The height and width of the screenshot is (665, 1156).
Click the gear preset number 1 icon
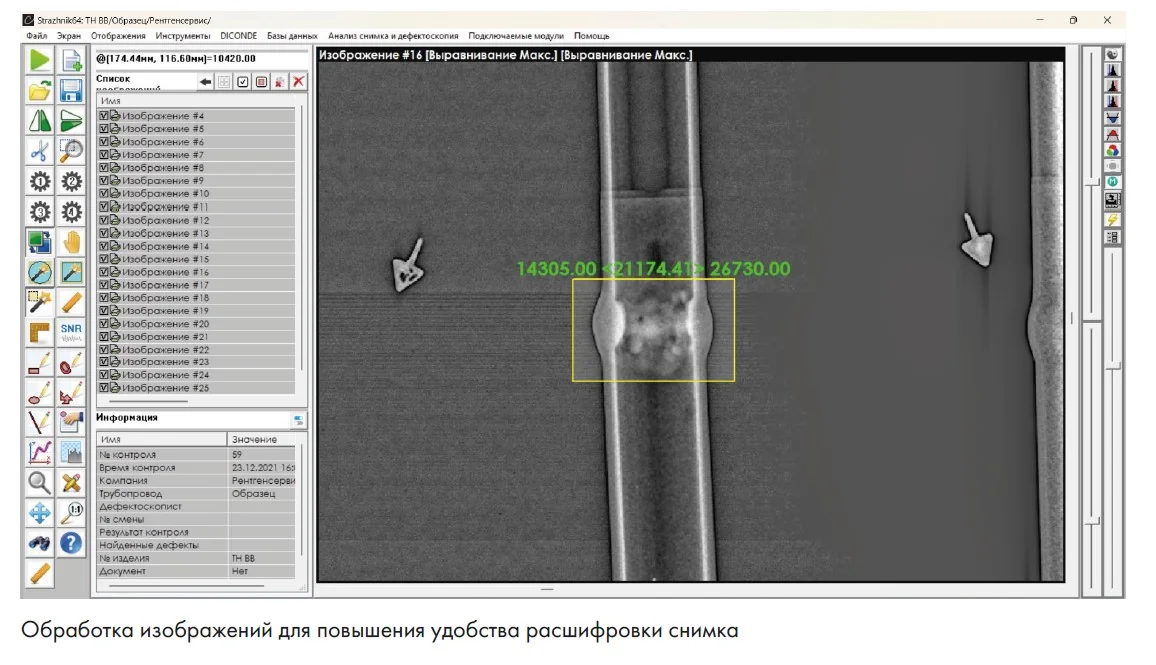(40, 181)
